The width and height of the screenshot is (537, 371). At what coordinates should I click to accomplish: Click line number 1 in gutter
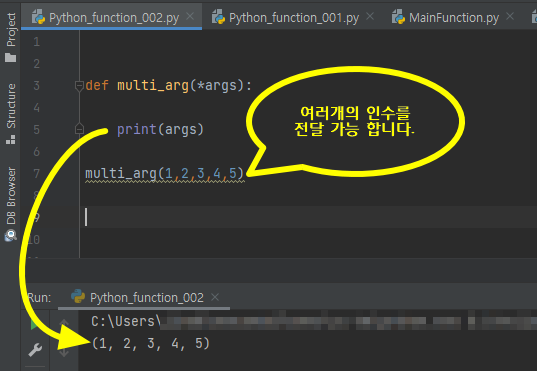36,42
